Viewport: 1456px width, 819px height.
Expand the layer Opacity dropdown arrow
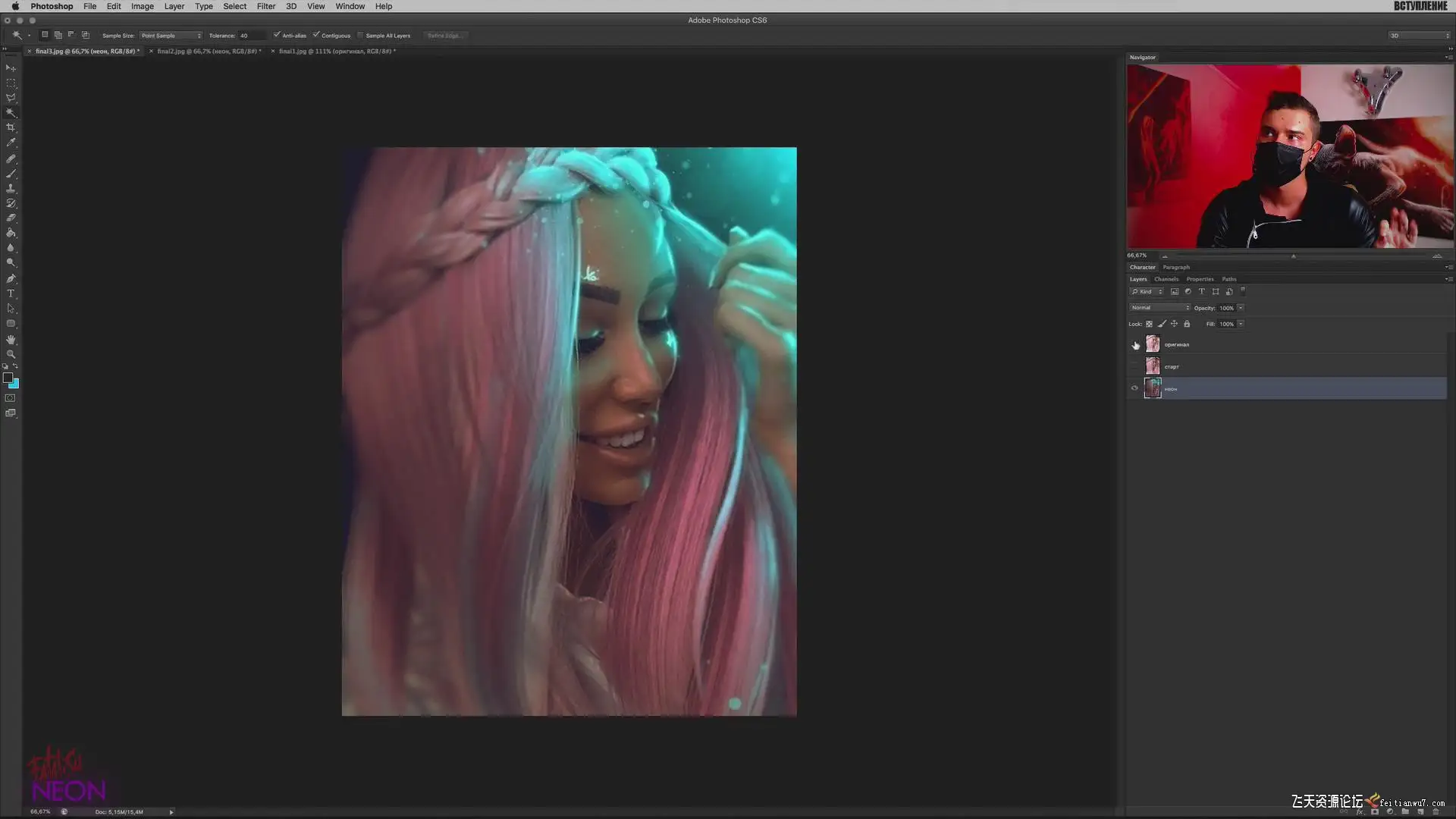point(1241,308)
